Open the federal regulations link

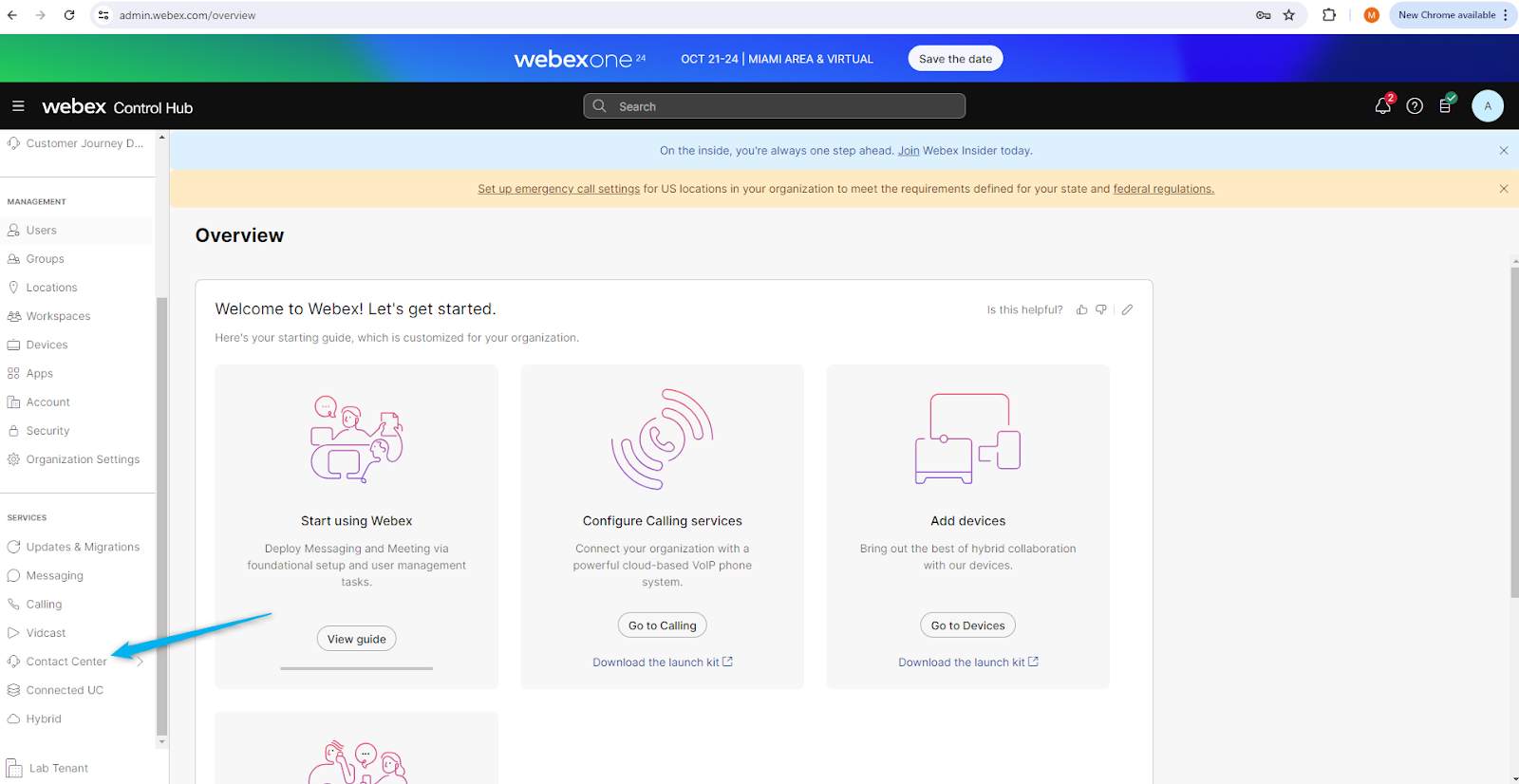[x=1163, y=189]
